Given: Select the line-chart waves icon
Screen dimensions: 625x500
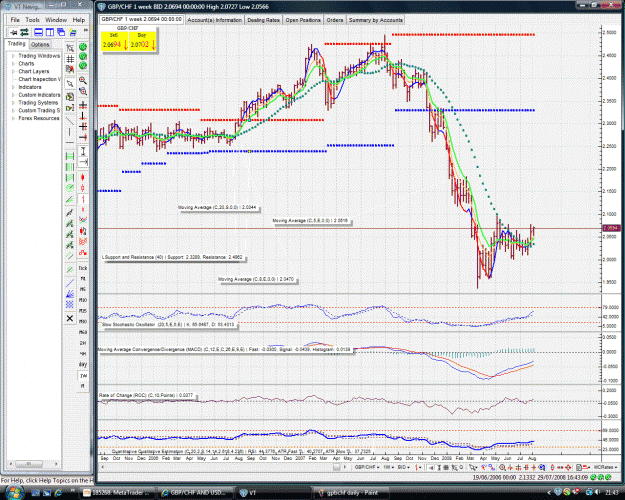Looking at the screenshot, I should point(83,219).
